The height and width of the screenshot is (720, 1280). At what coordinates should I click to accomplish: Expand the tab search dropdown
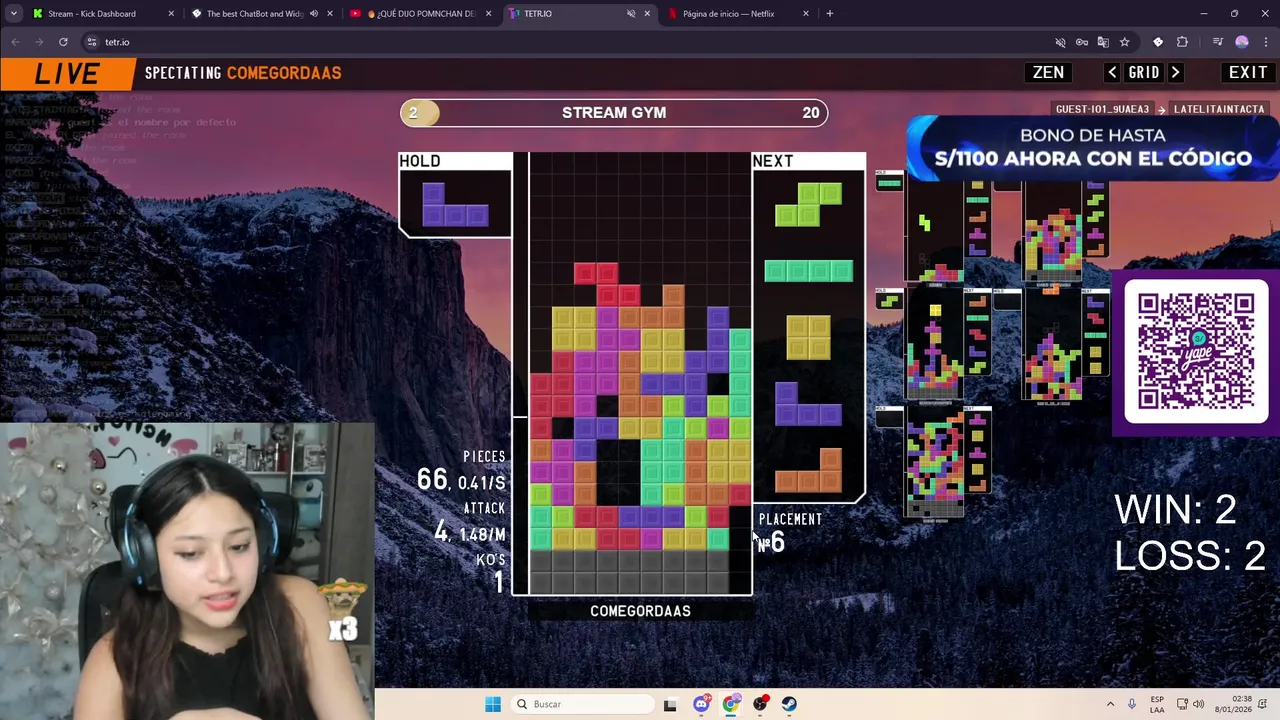coord(14,14)
